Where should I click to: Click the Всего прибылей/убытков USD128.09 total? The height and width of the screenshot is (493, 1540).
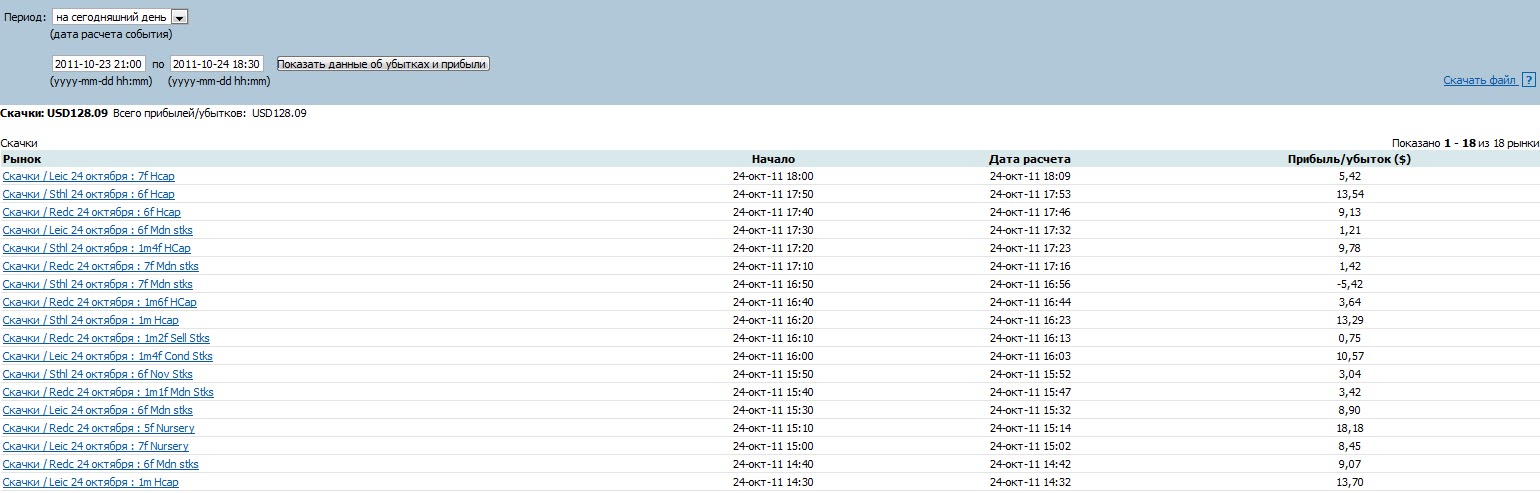210,113
